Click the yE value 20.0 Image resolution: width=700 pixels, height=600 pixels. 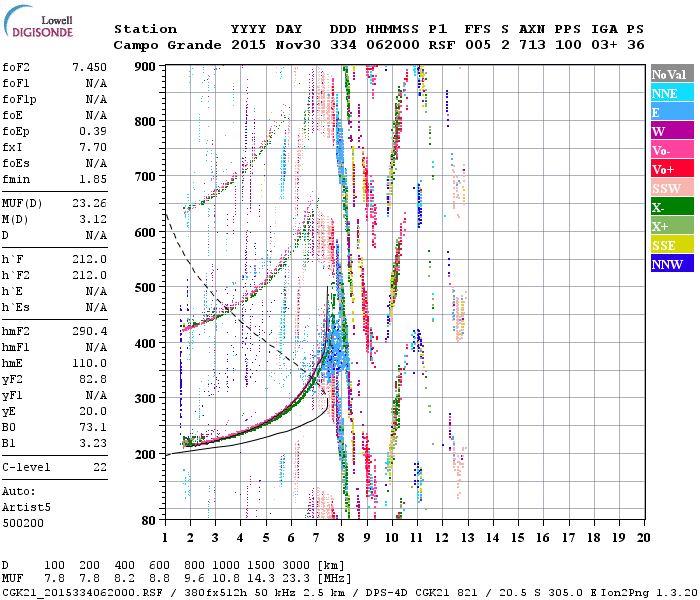(x=93, y=412)
